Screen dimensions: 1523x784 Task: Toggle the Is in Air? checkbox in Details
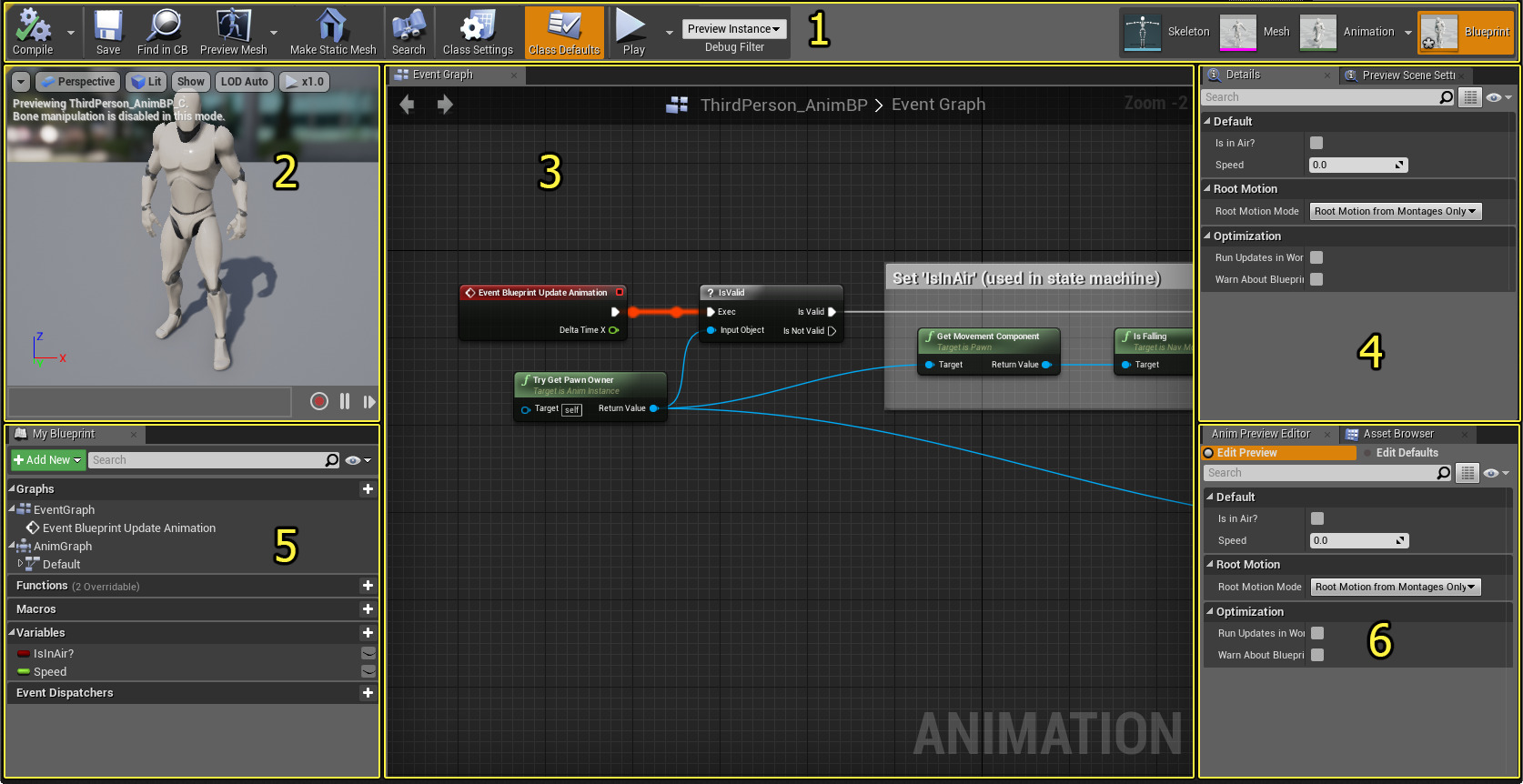click(1316, 143)
